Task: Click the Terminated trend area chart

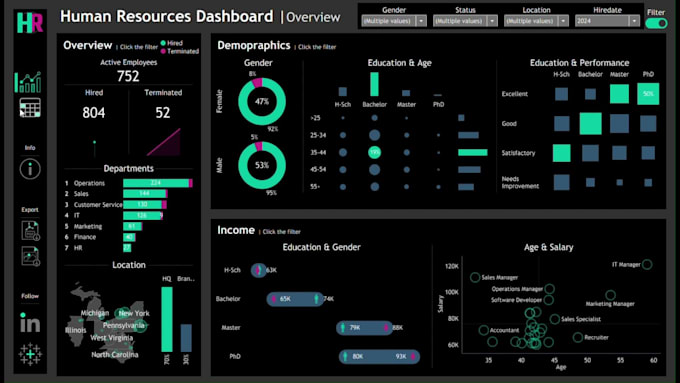Action: click(x=164, y=142)
